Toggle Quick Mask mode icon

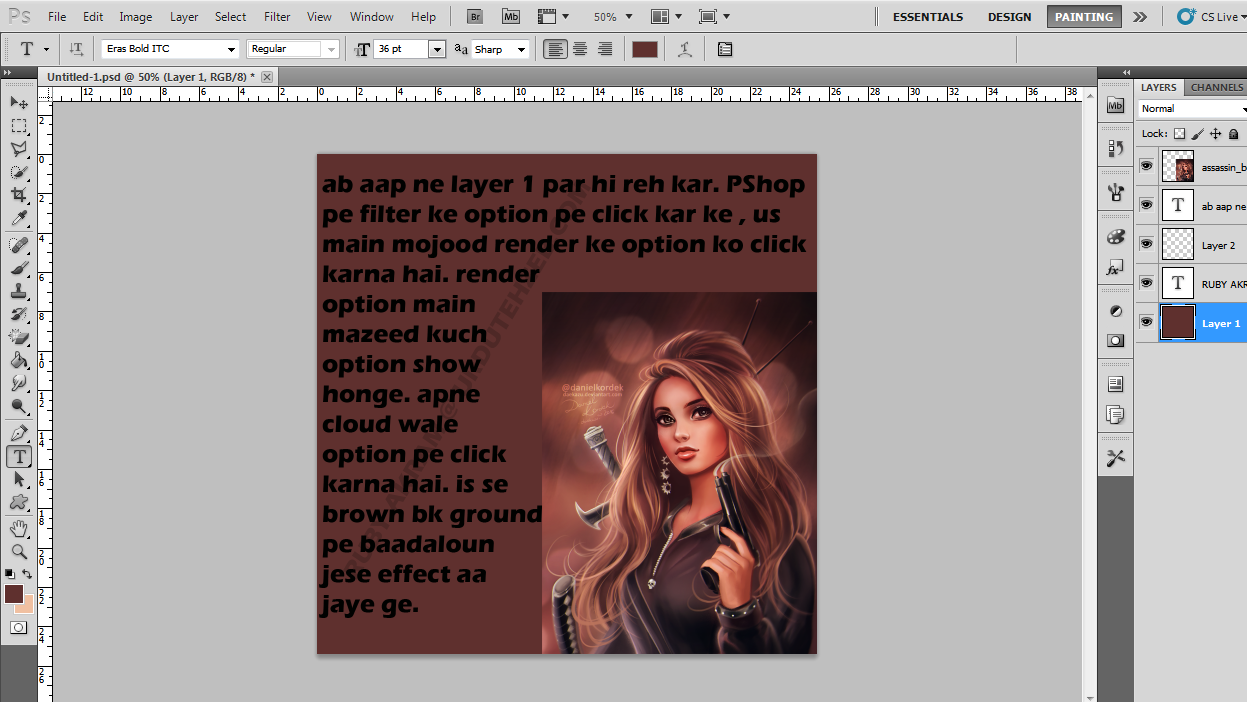pyautogui.click(x=19, y=627)
